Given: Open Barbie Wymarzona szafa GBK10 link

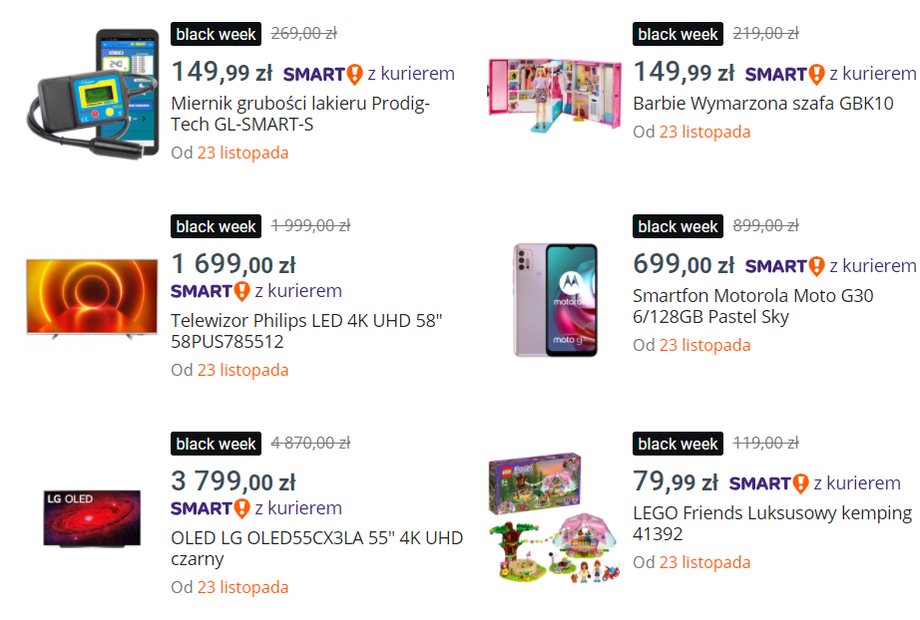Looking at the screenshot, I should click(763, 103).
